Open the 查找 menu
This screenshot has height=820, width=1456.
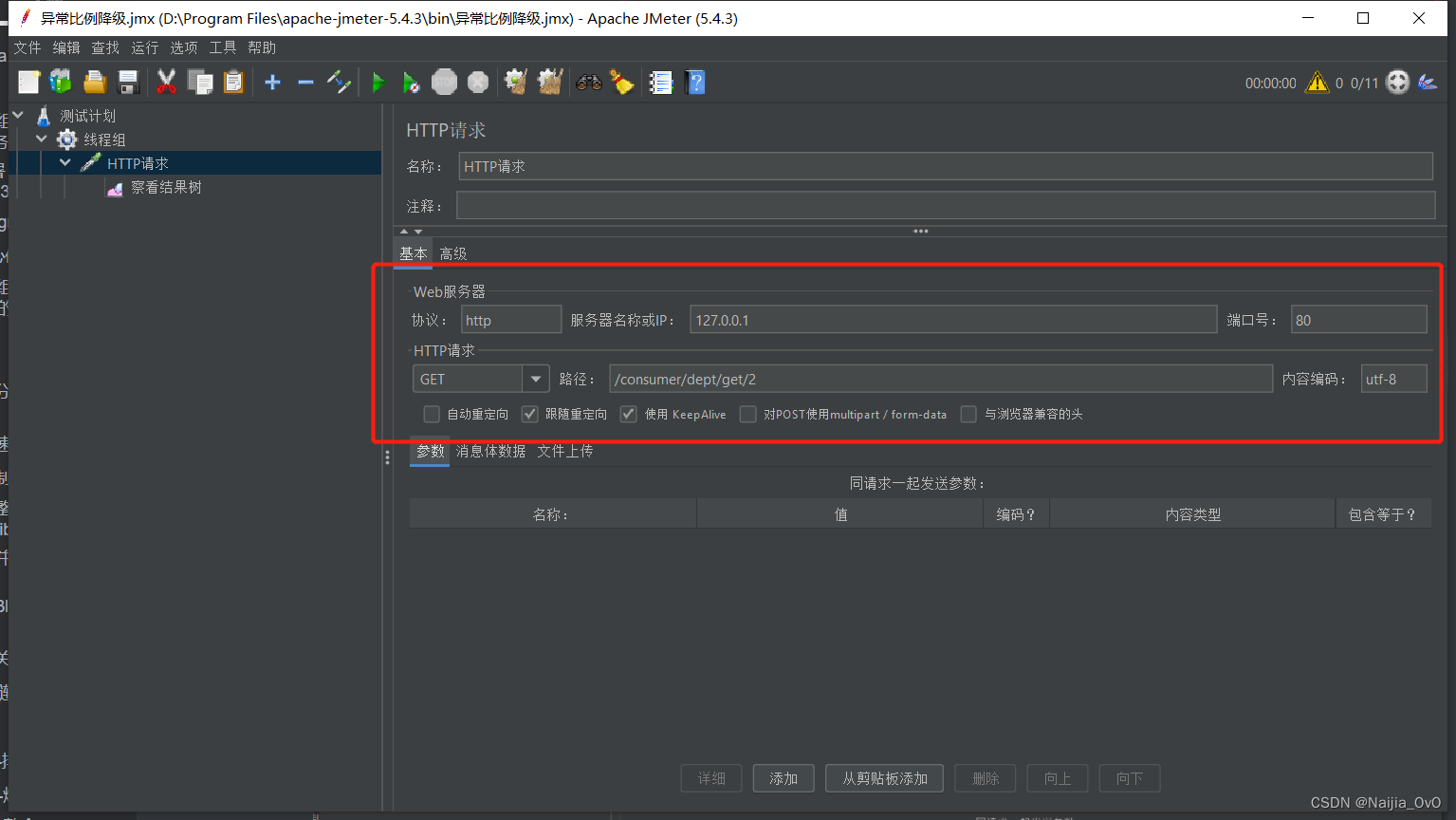click(105, 47)
